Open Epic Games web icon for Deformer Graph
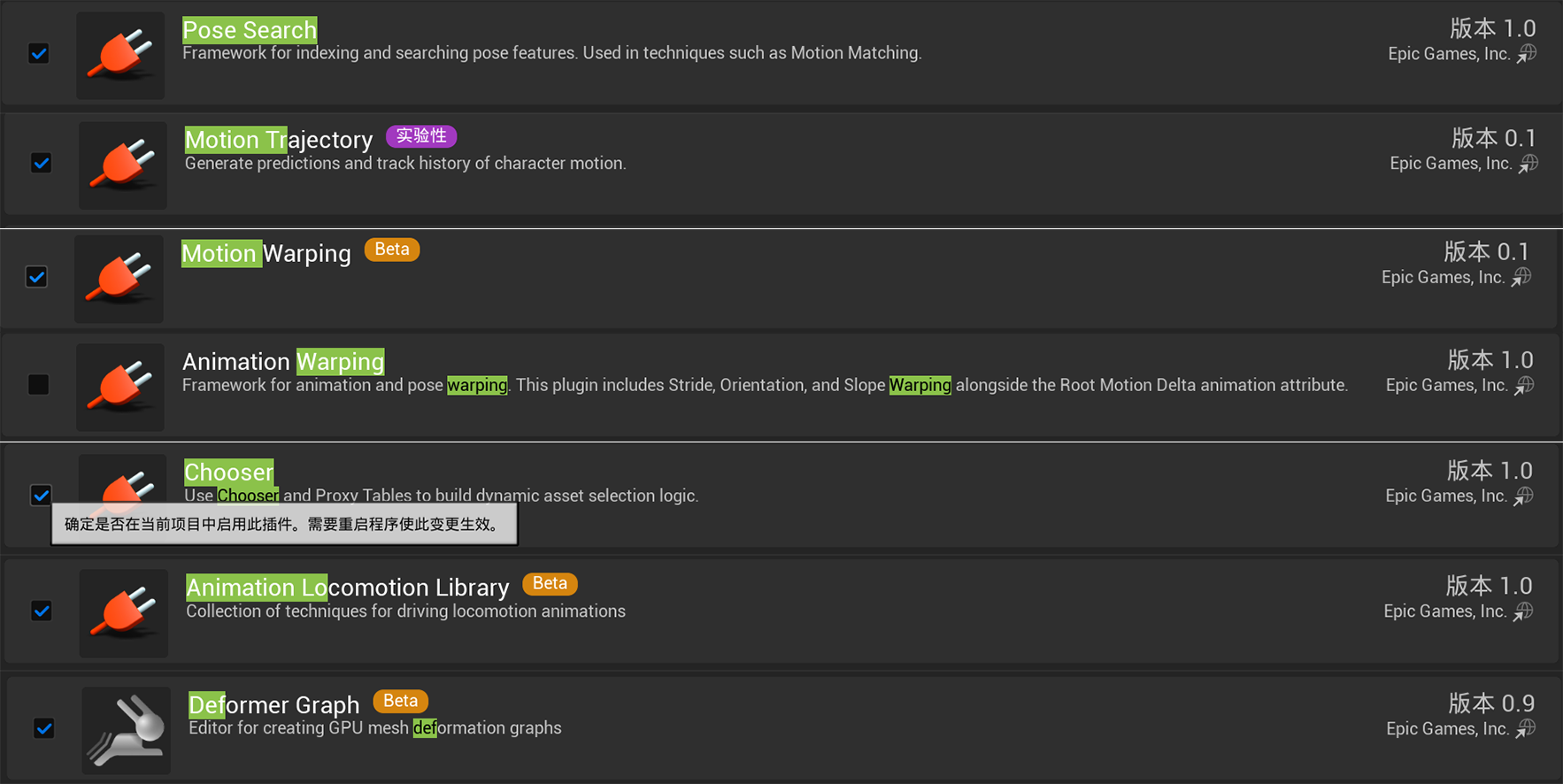 click(x=1526, y=729)
